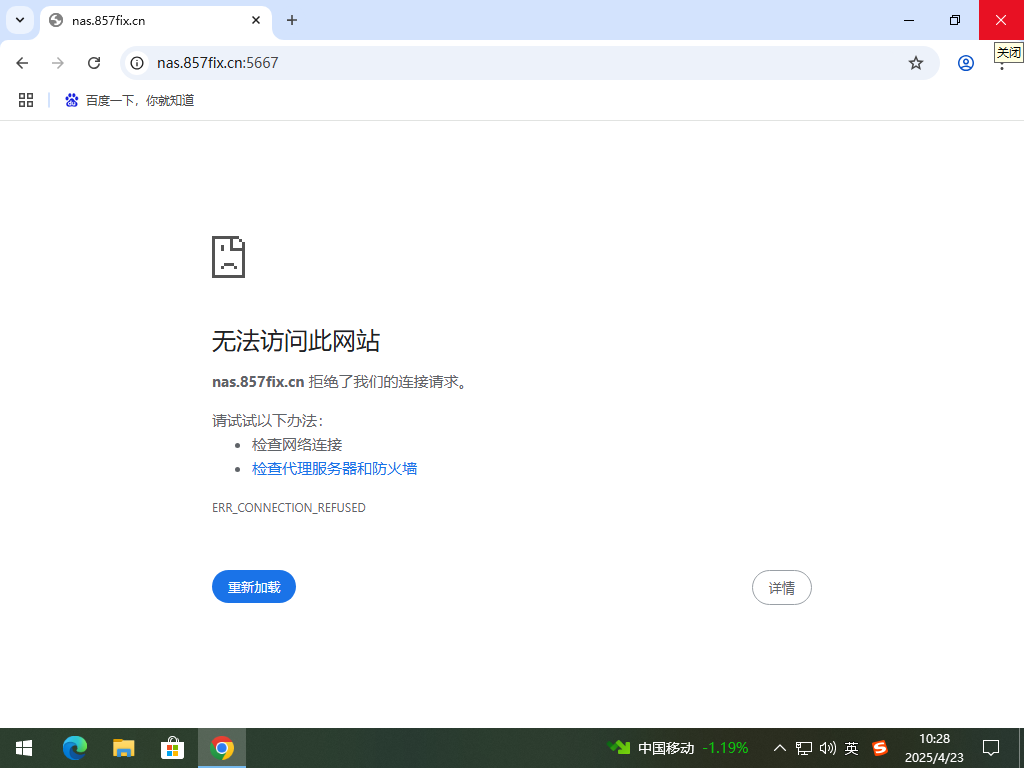Screen dimensions: 1024x768
Task: Open the Windows Start menu
Action: point(24,748)
